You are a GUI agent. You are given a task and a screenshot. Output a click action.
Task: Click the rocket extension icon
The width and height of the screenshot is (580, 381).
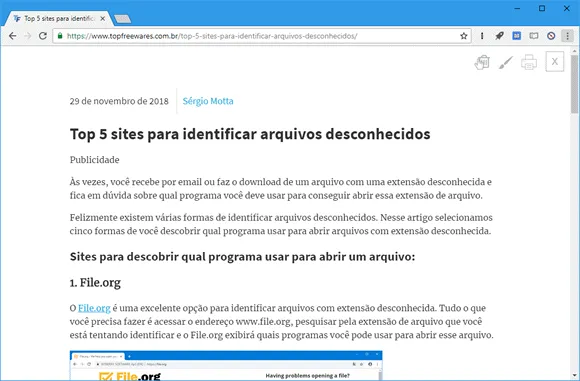point(499,36)
